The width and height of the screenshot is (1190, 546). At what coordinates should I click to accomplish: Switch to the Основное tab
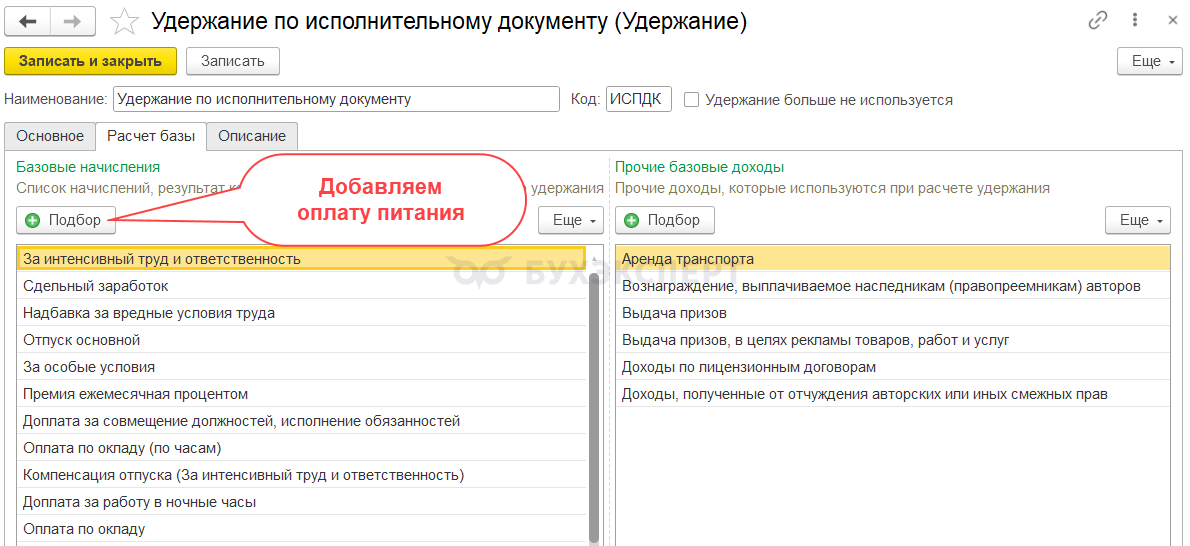50,136
